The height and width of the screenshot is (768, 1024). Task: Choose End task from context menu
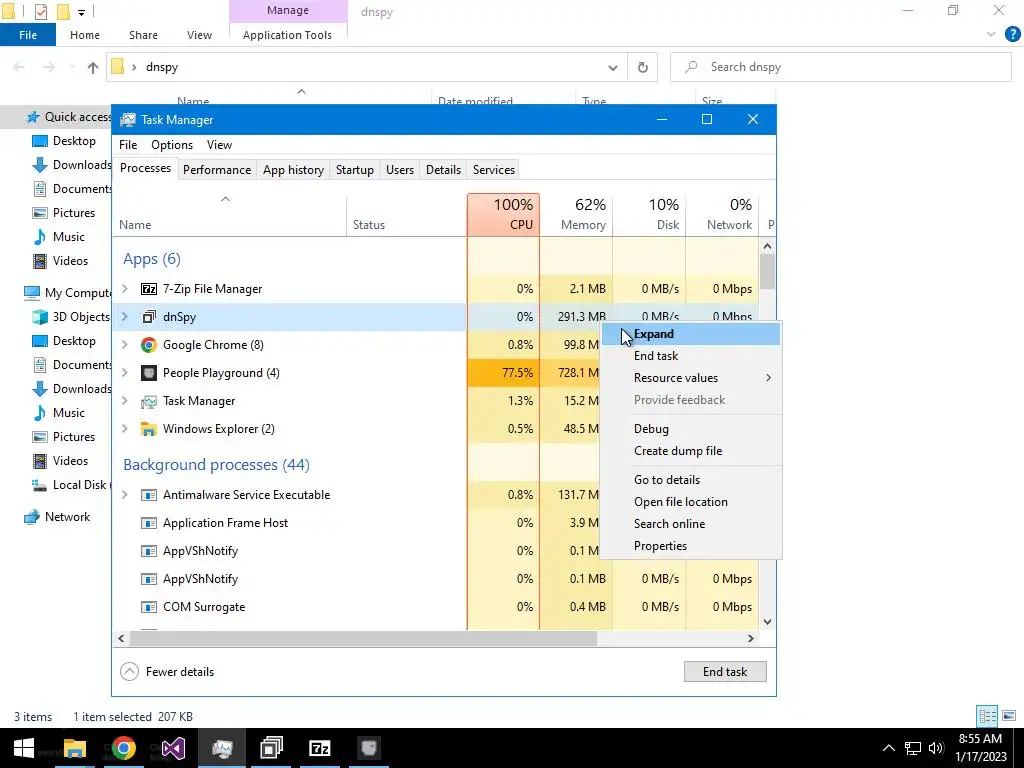click(690, 356)
